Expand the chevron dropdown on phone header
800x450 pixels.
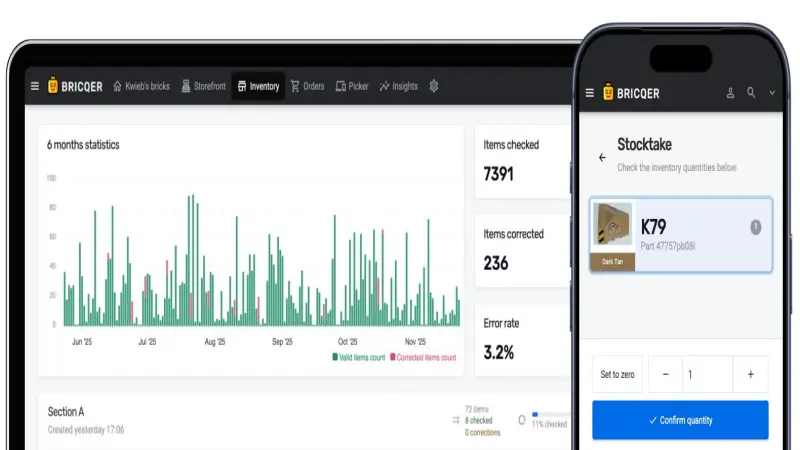click(772, 93)
